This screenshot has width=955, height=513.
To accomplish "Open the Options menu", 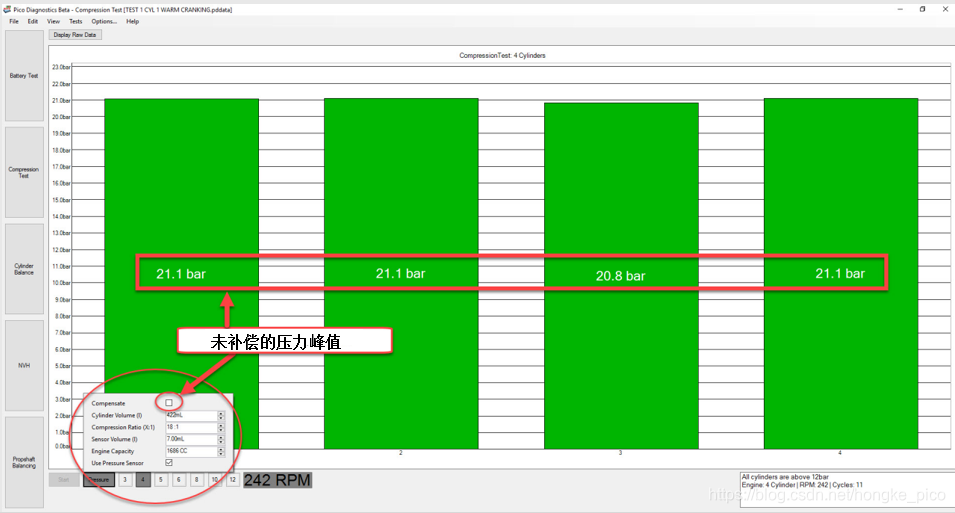I will click(x=104, y=21).
